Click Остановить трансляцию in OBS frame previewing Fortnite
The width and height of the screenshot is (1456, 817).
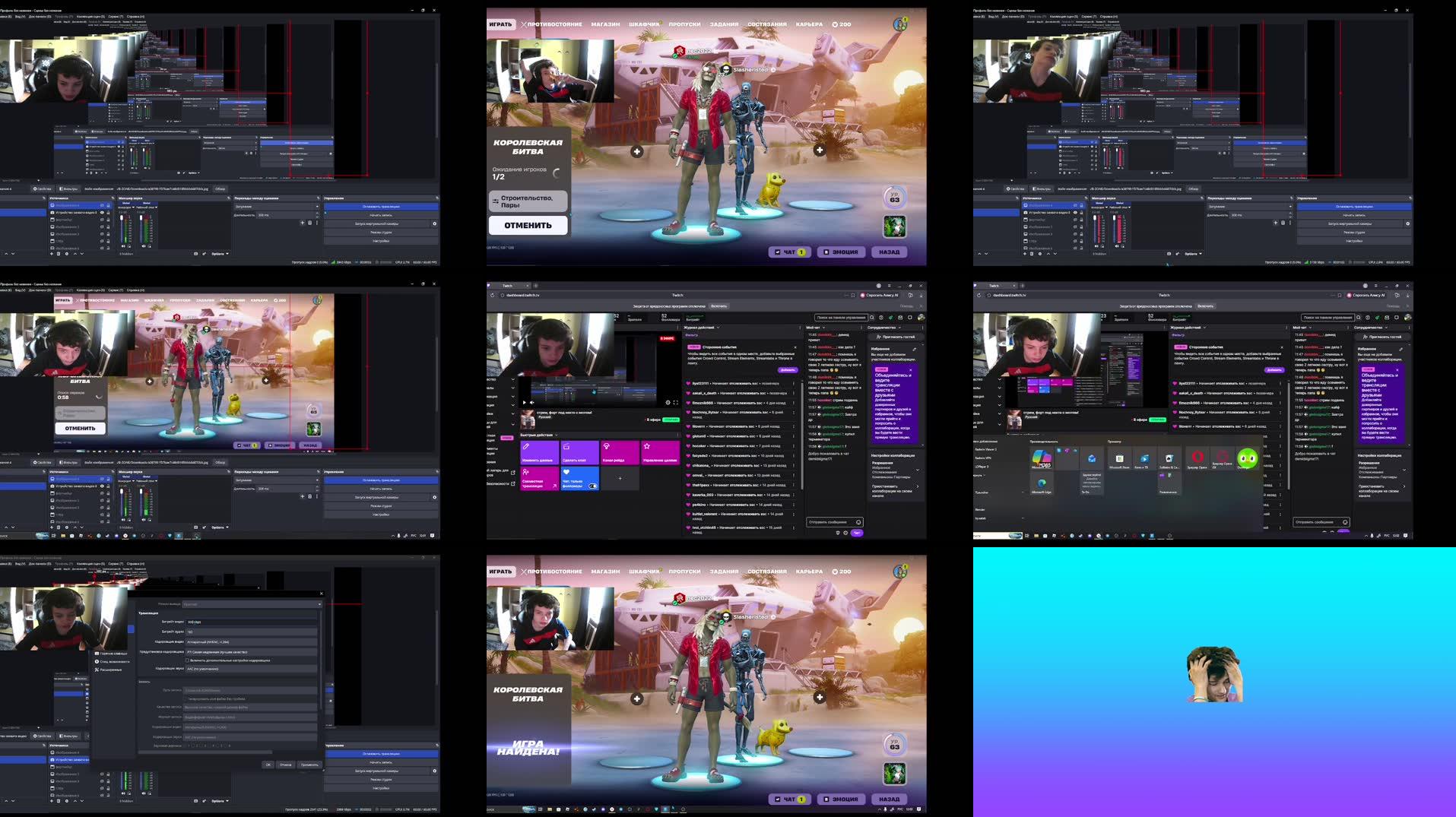pos(381,480)
